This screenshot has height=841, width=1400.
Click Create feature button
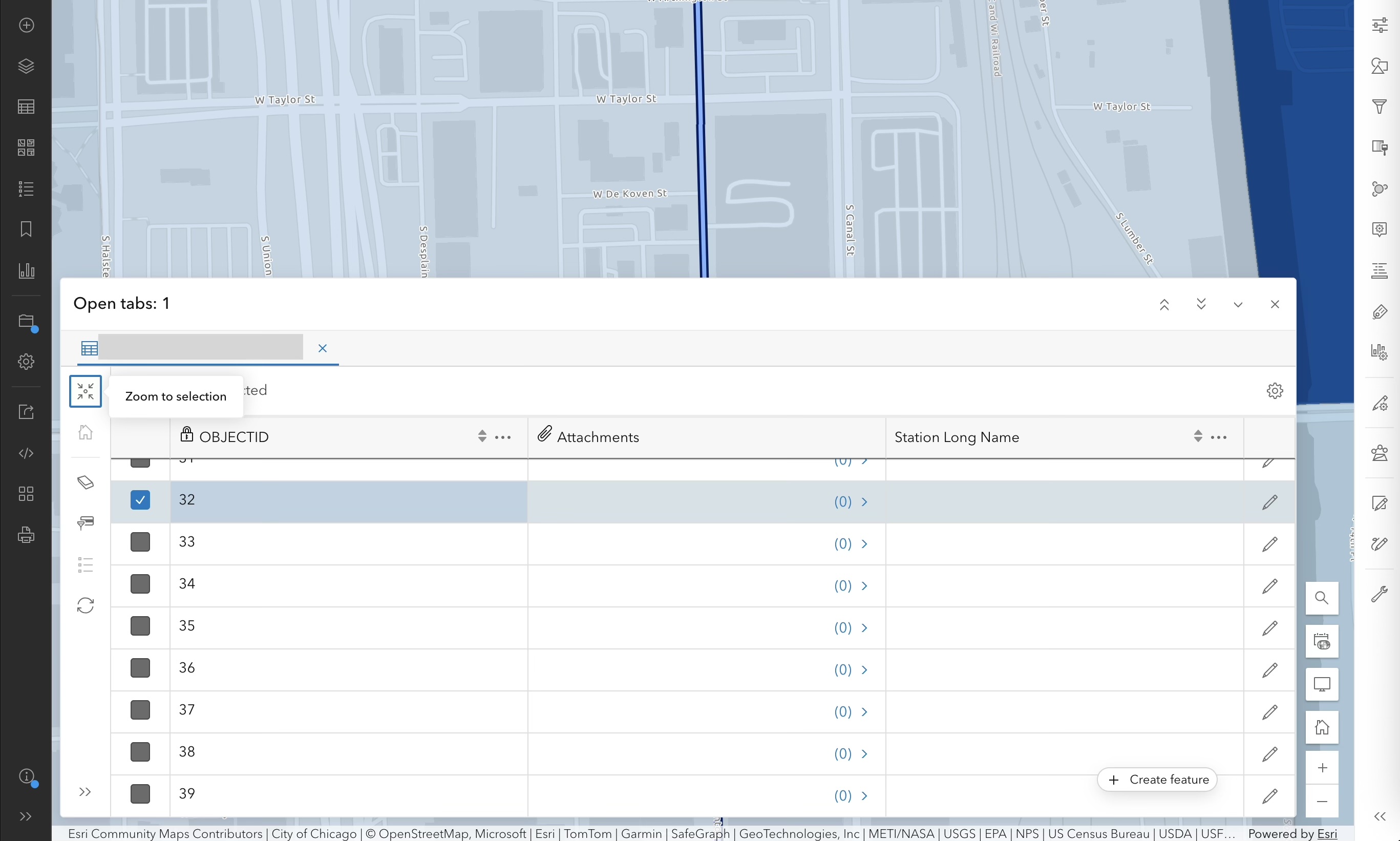[x=1157, y=779]
